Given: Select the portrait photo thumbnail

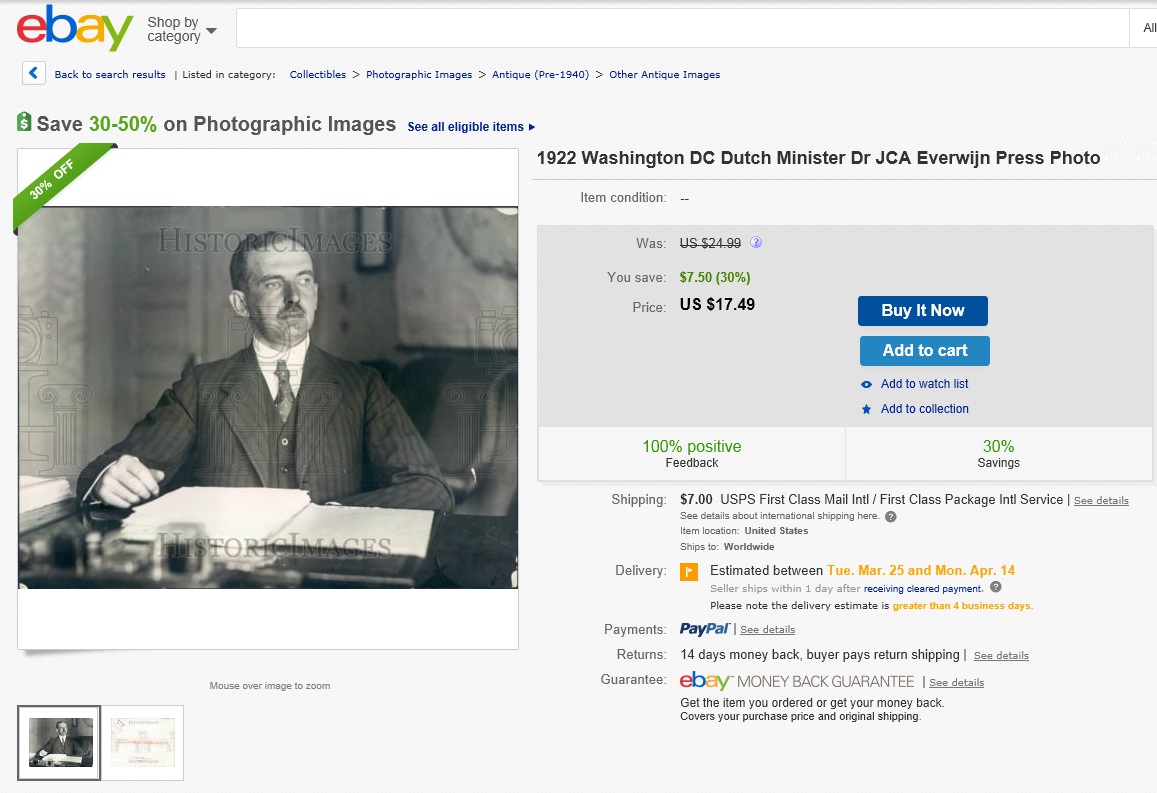Looking at the screenshot, I should [59, 742].
